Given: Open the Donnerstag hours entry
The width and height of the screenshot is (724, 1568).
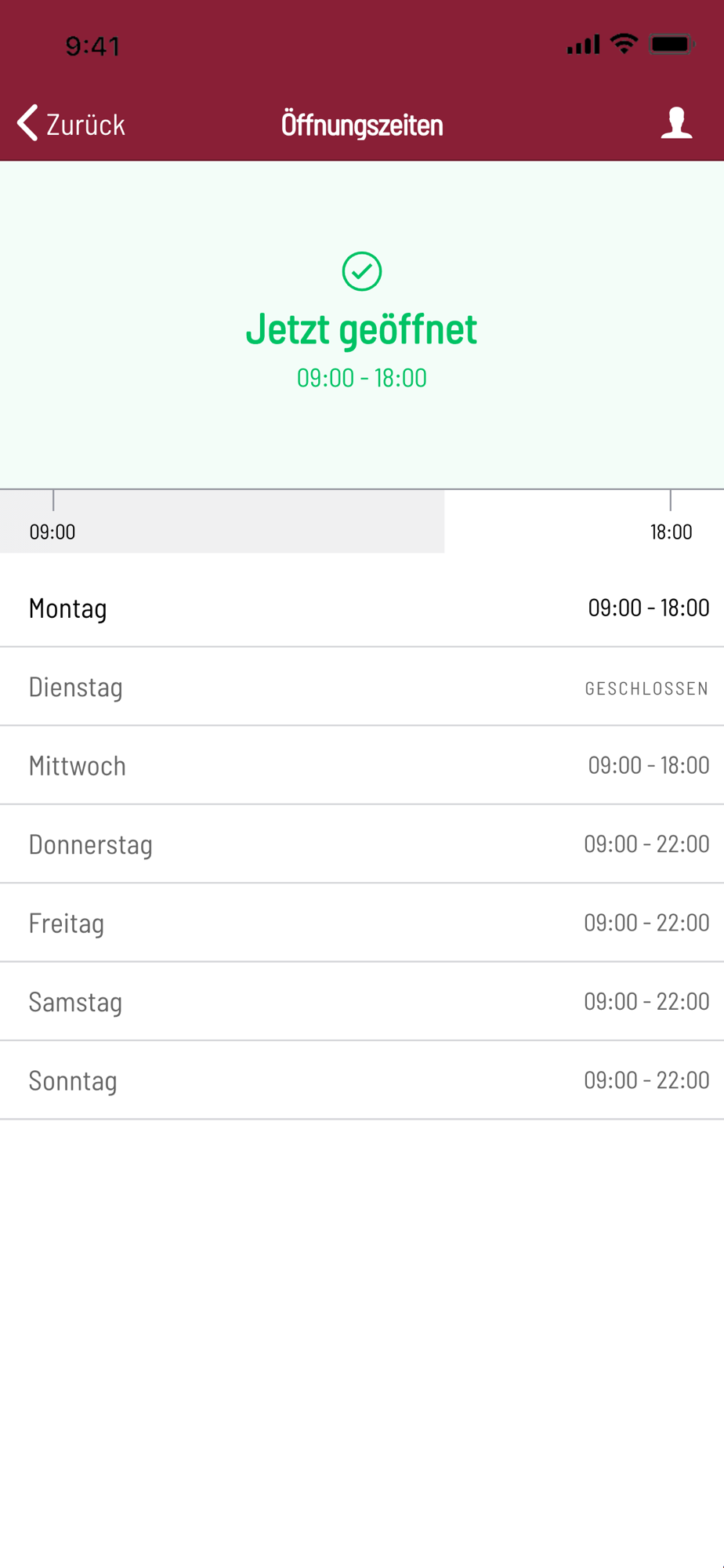Looking at the screenshot, I should pos(362,844).
